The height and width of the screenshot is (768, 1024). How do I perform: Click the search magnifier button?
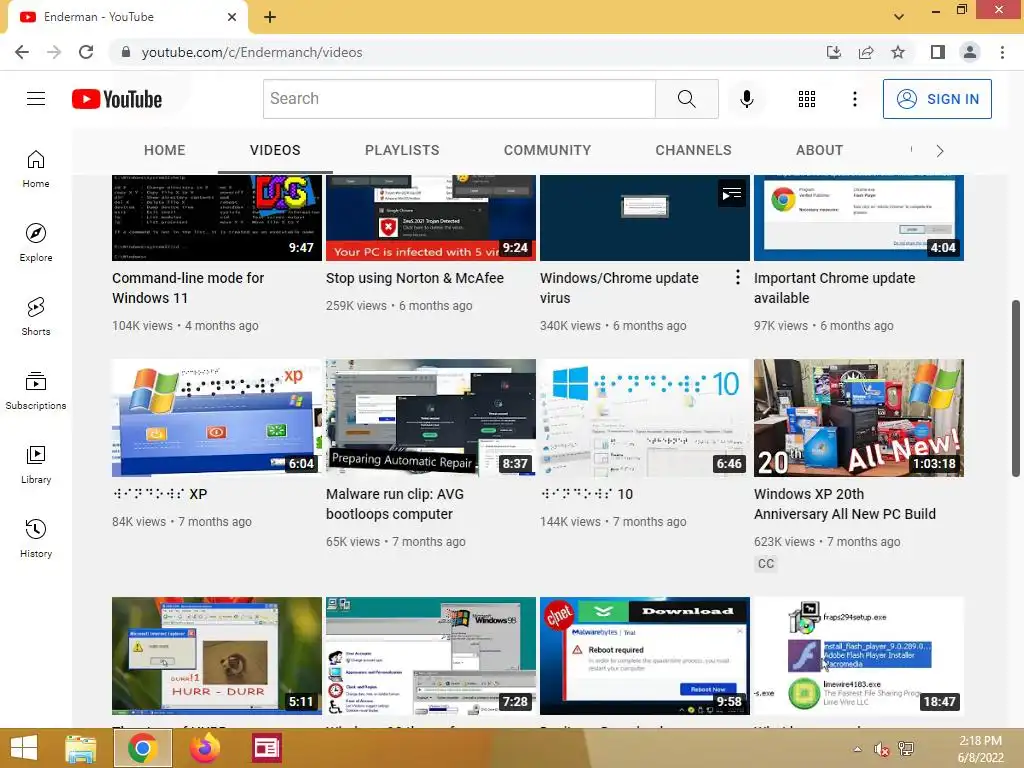click(686, 99)
